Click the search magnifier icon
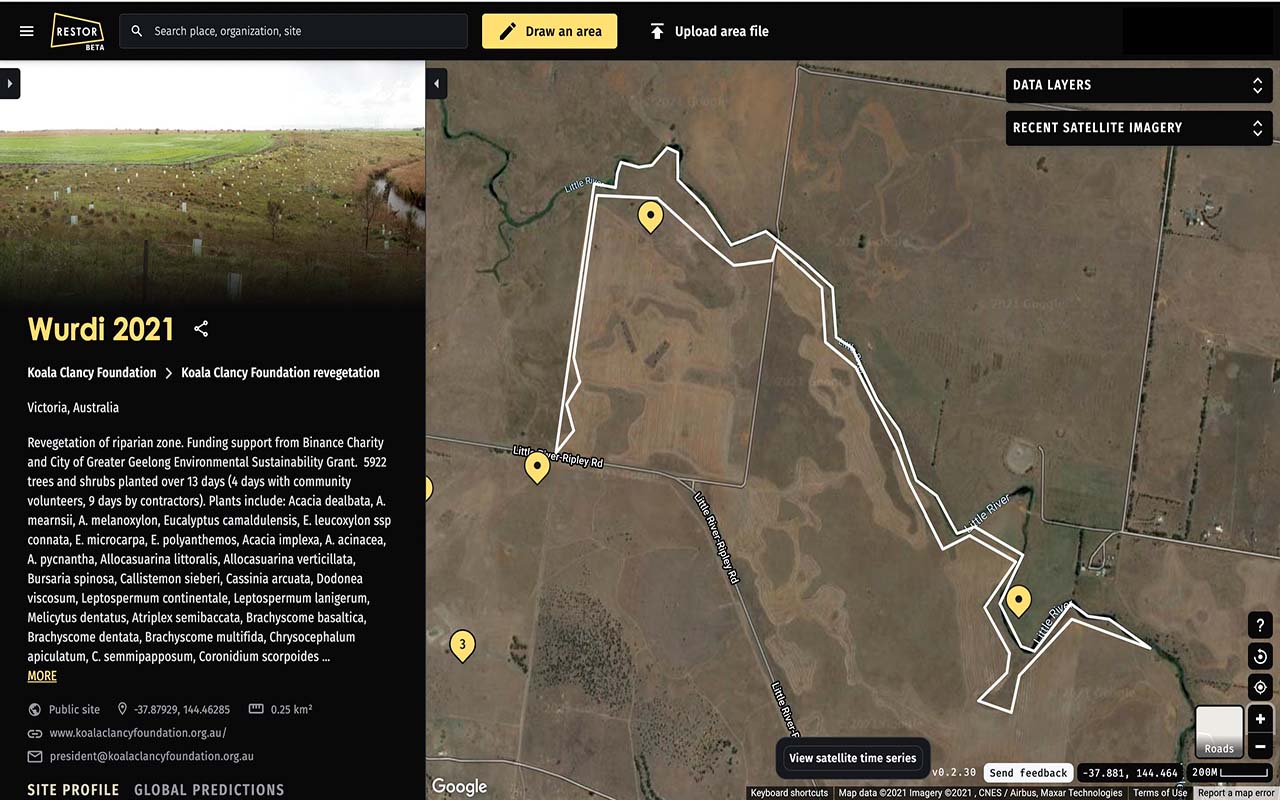 [137, 31]
